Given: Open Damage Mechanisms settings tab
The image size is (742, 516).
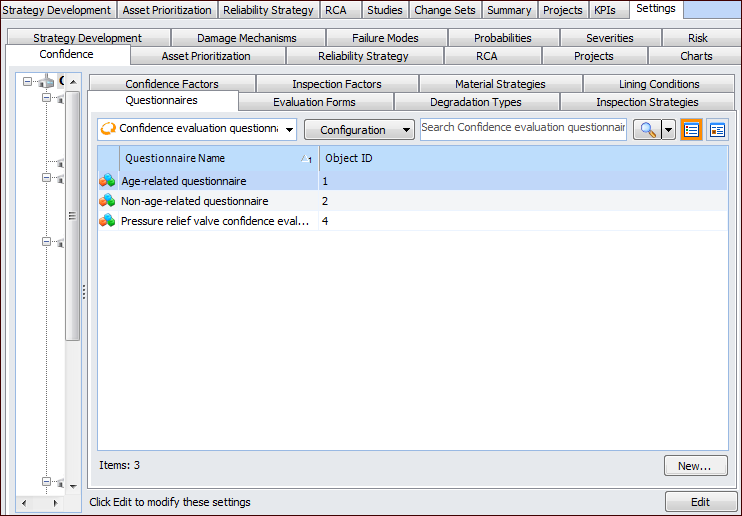Looking at the screenshot, I should pyautogui.click(x=247, y=38).
